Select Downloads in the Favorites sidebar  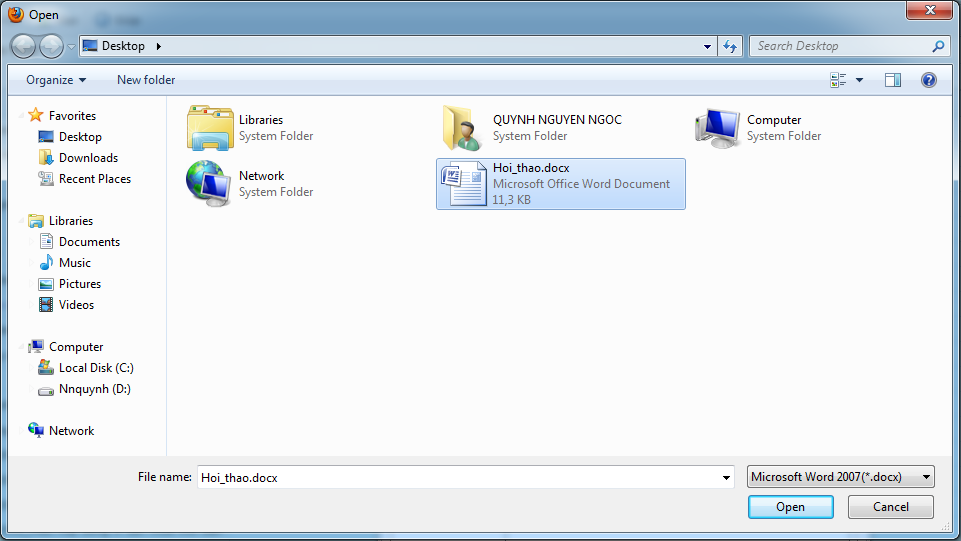pyautogui.click(x=88, y=158)
